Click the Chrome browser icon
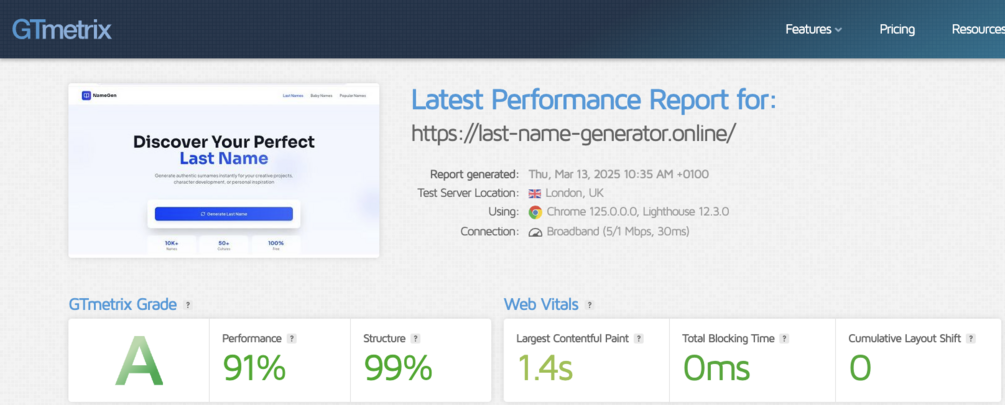 pyautogui.click(x=535, y=212)
